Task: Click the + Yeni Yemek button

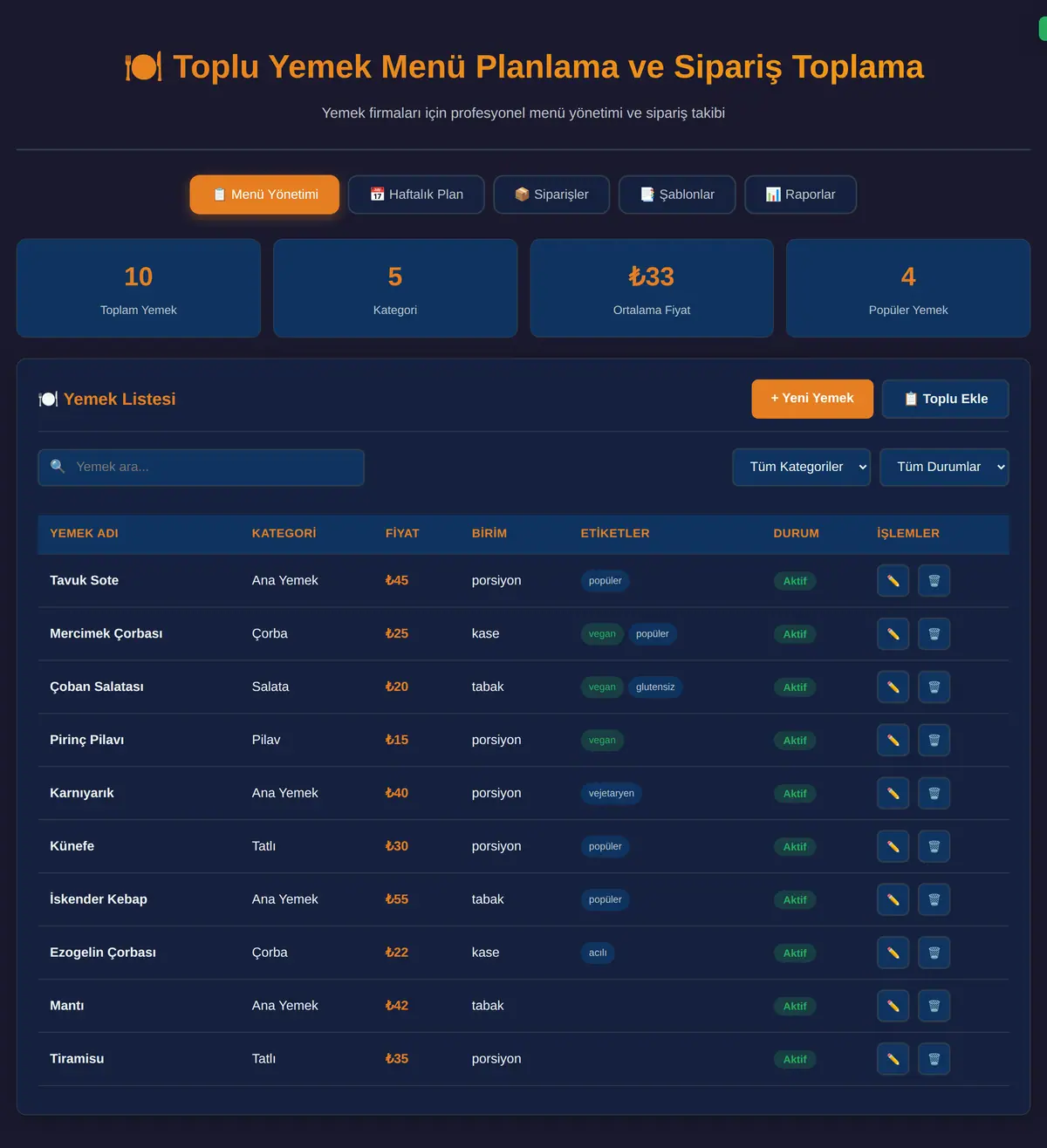Action: pos(812,399)
